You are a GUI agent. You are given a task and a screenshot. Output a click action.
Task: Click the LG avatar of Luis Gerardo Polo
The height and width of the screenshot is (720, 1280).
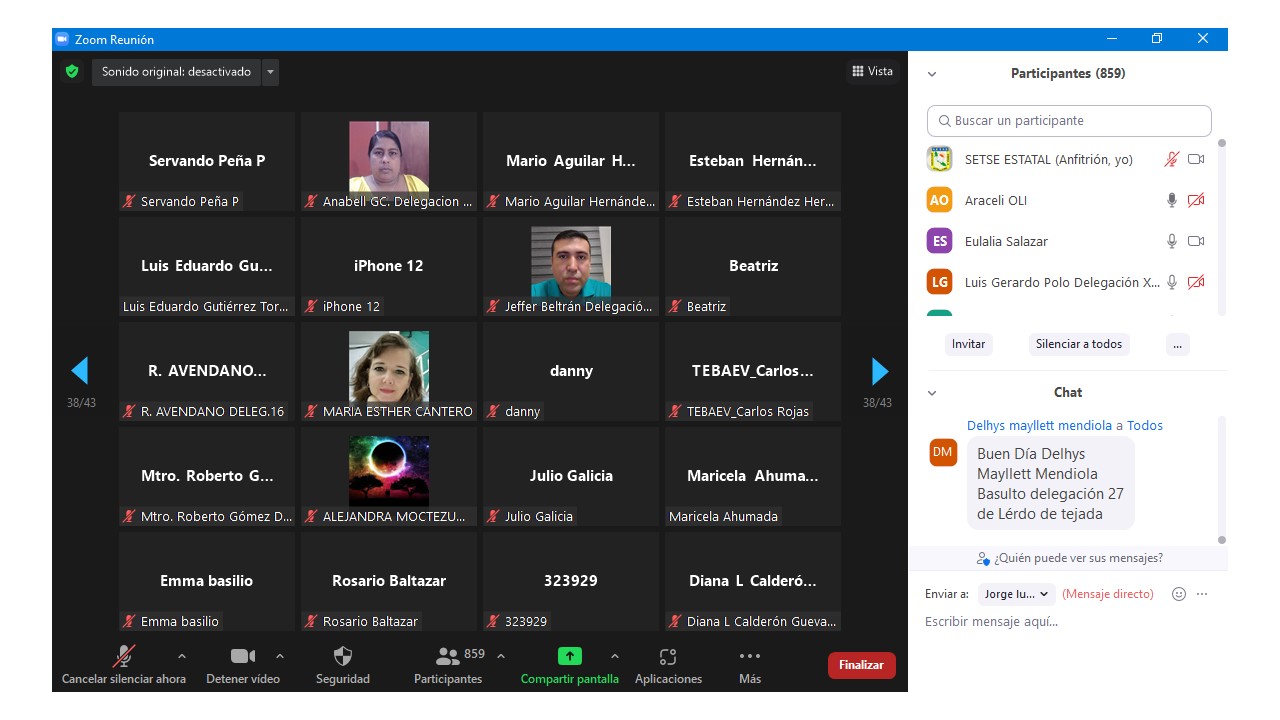coord(939,282)
